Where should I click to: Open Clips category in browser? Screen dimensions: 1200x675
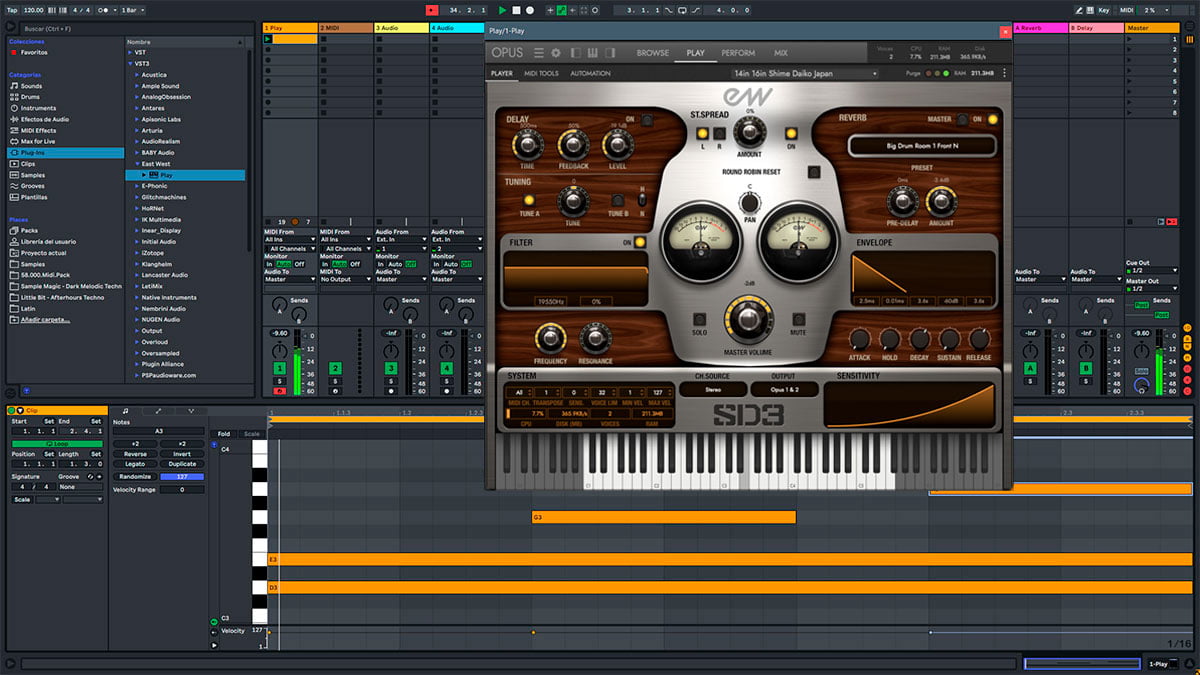[x=28, y=163]
